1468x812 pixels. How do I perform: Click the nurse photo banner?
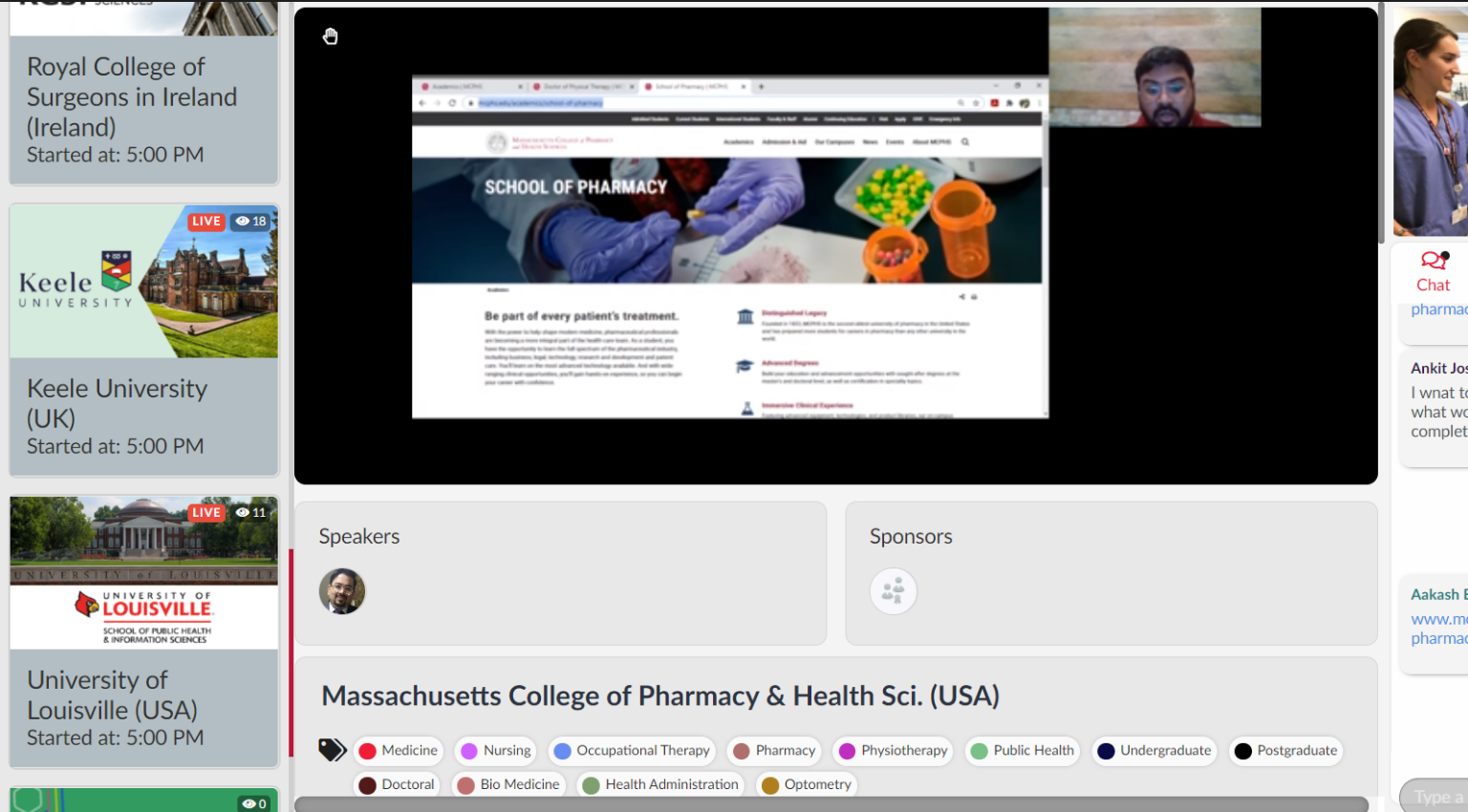coord(1431,122)
